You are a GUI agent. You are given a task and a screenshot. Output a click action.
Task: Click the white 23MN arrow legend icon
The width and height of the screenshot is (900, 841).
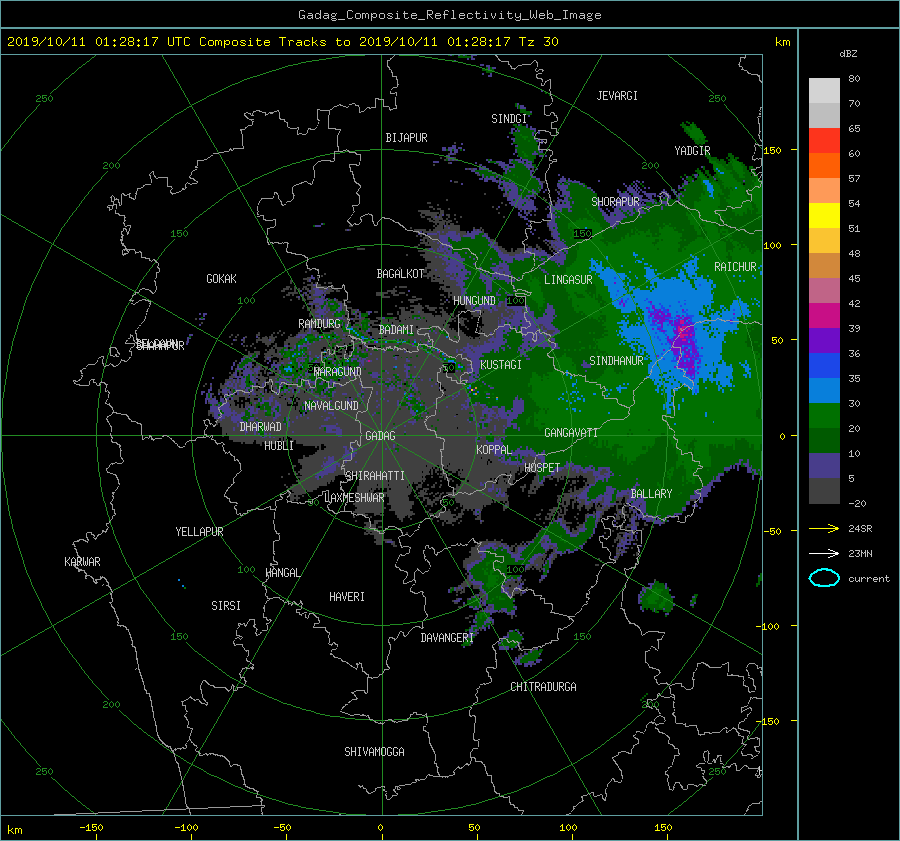click(824, 553)
